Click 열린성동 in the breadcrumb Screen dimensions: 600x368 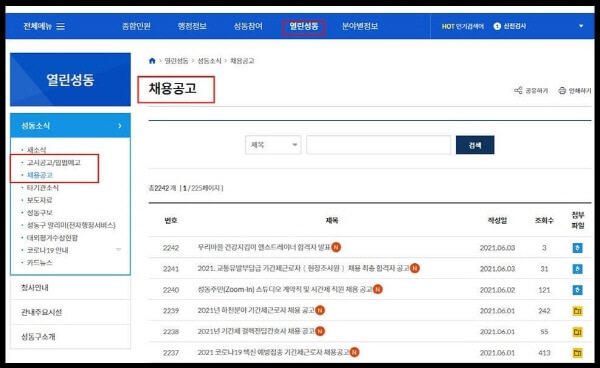tap(176, 61)
